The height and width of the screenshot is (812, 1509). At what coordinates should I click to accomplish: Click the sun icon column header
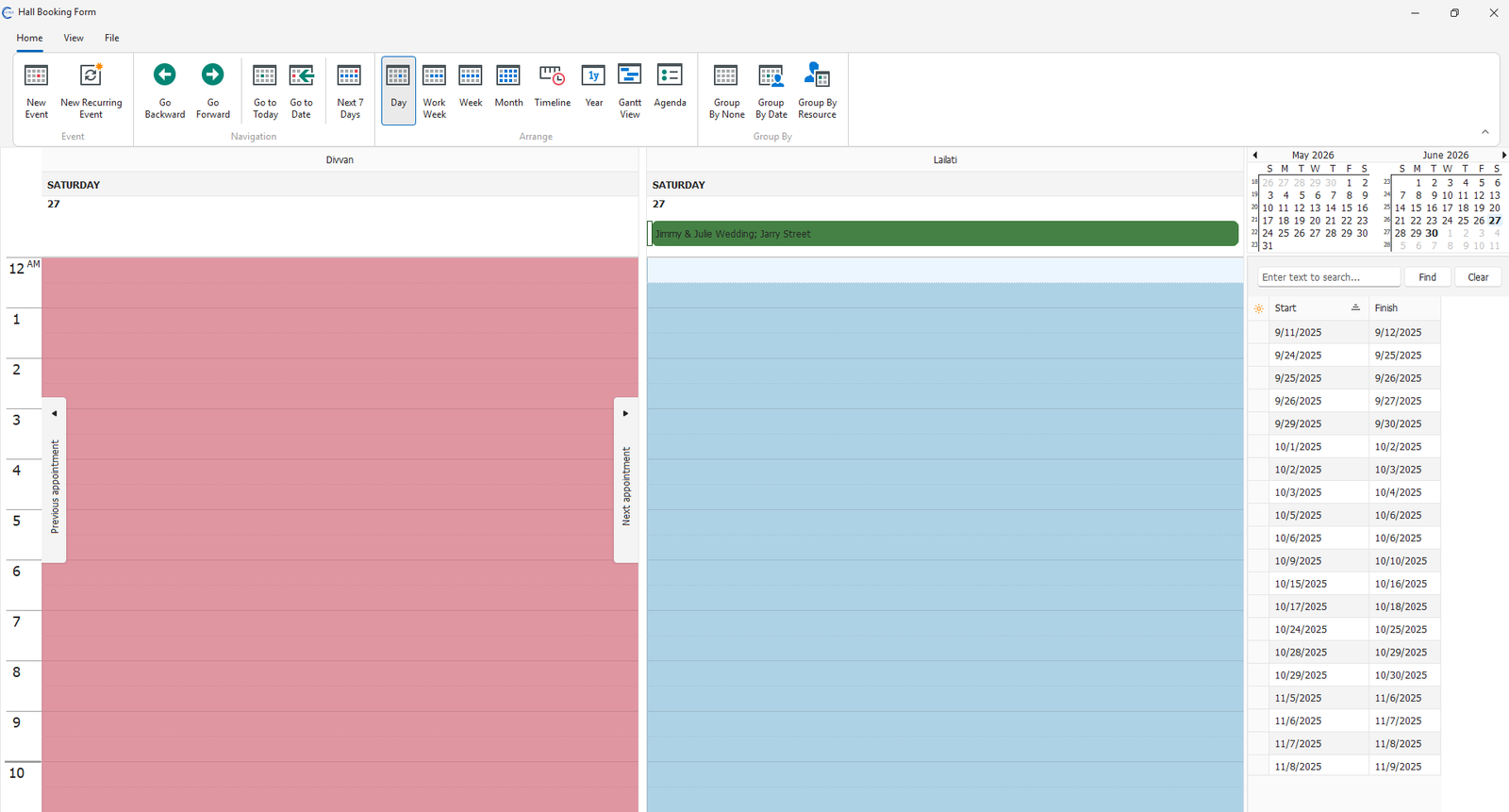click(x=1258, y=308)
